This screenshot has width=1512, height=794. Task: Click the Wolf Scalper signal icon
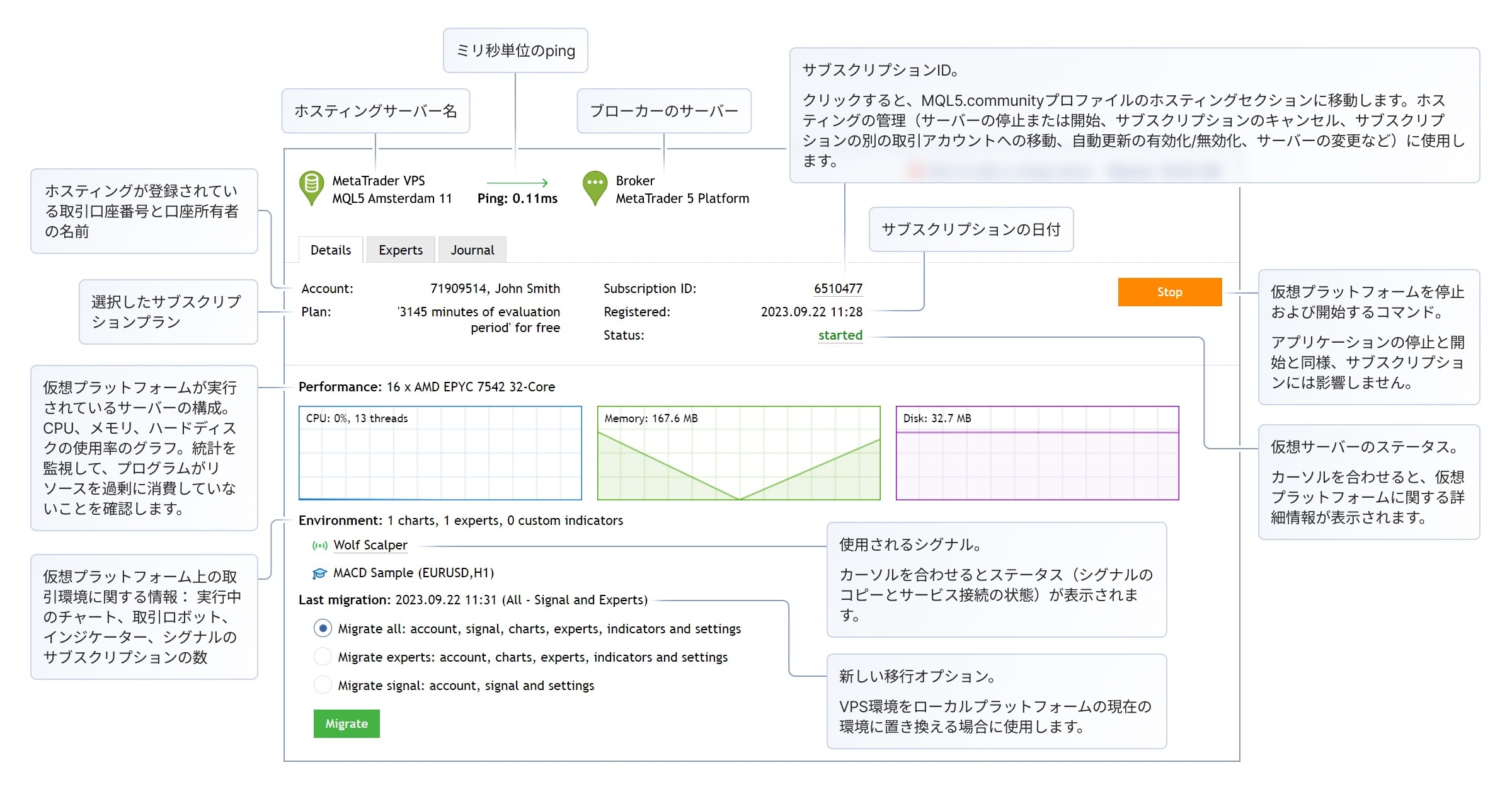click(320, 546)
